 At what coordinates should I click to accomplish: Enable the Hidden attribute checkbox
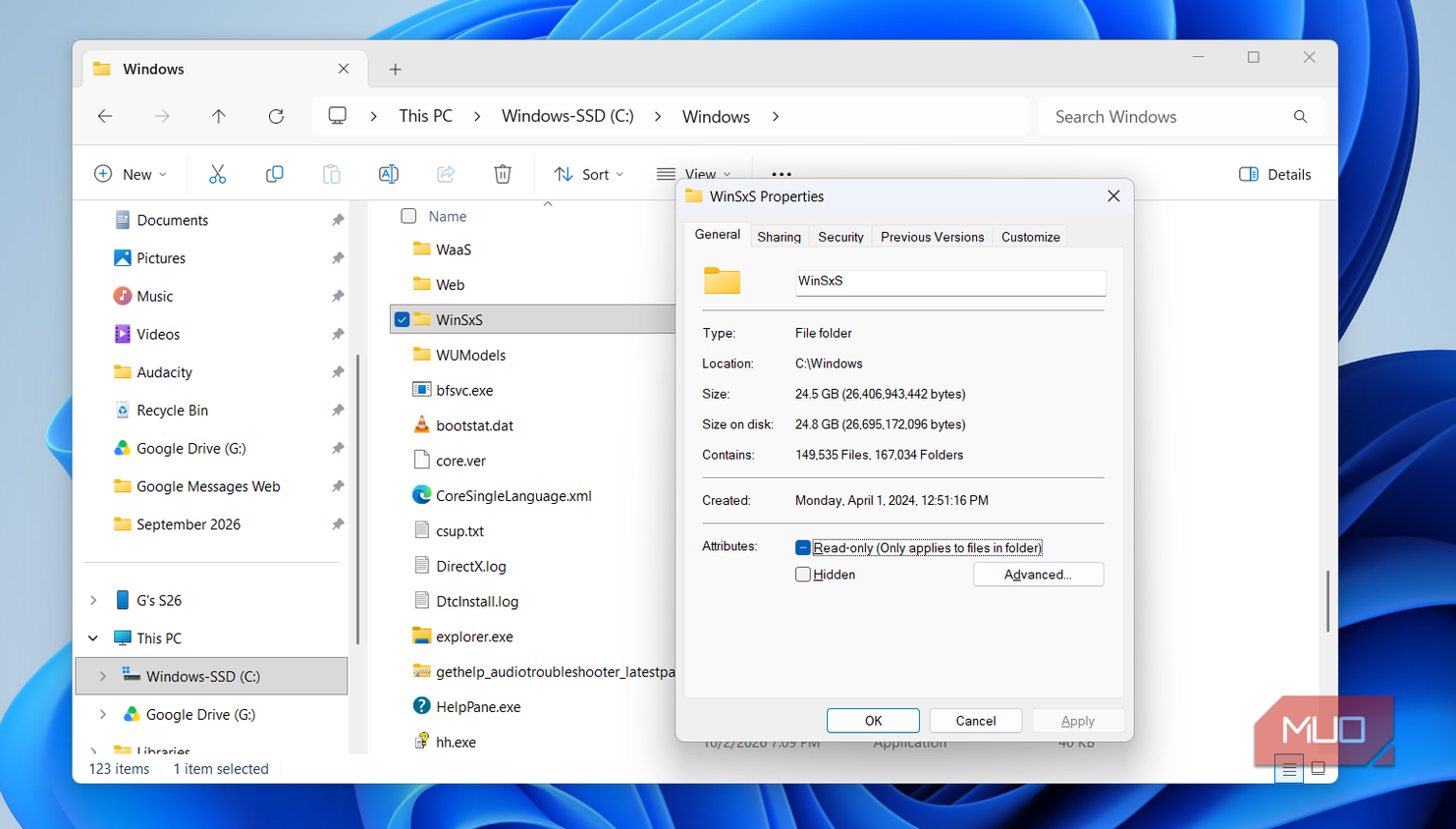coord(803,575)
